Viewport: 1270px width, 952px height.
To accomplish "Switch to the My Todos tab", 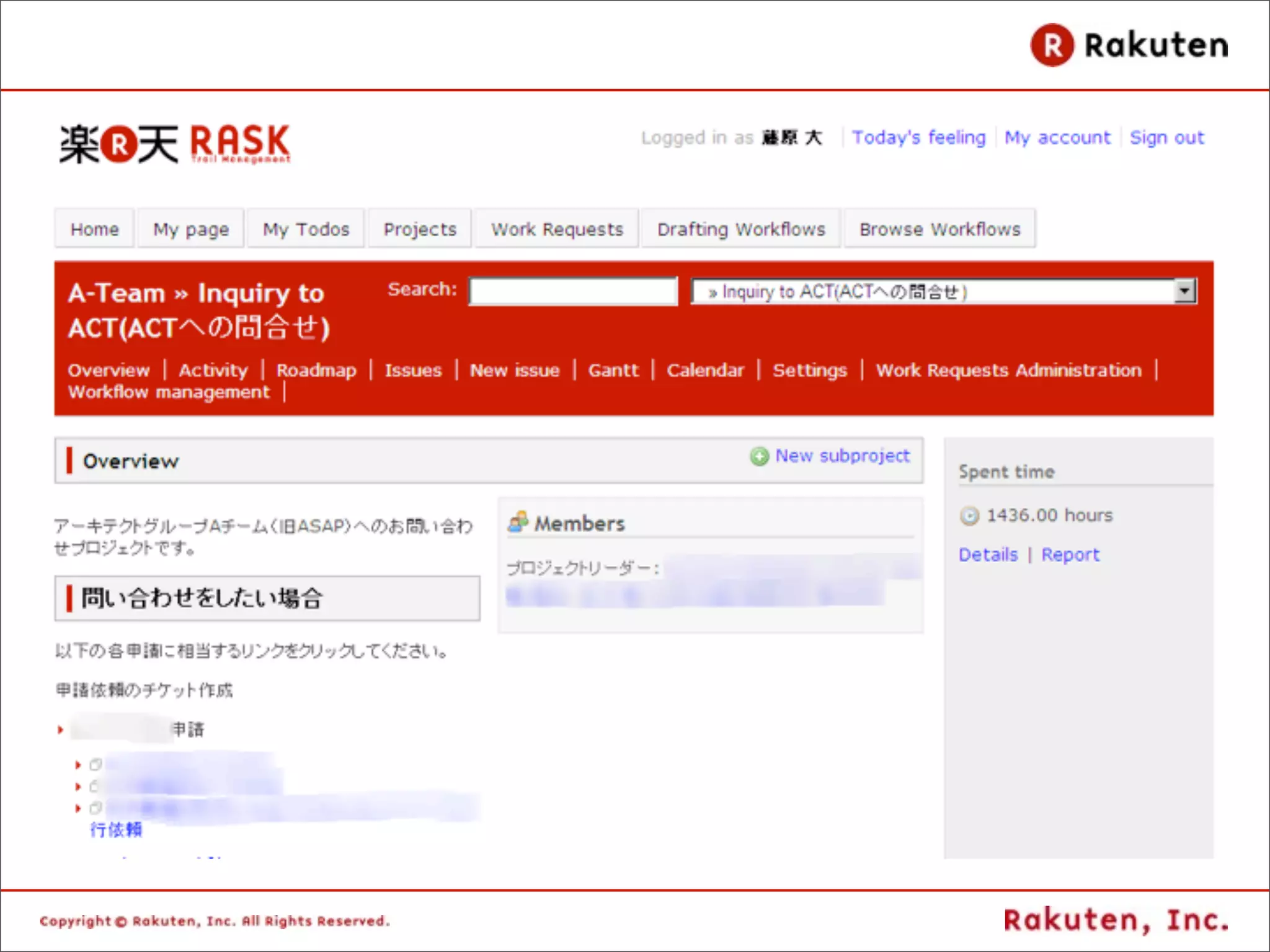I will click(x=306, y=229).
